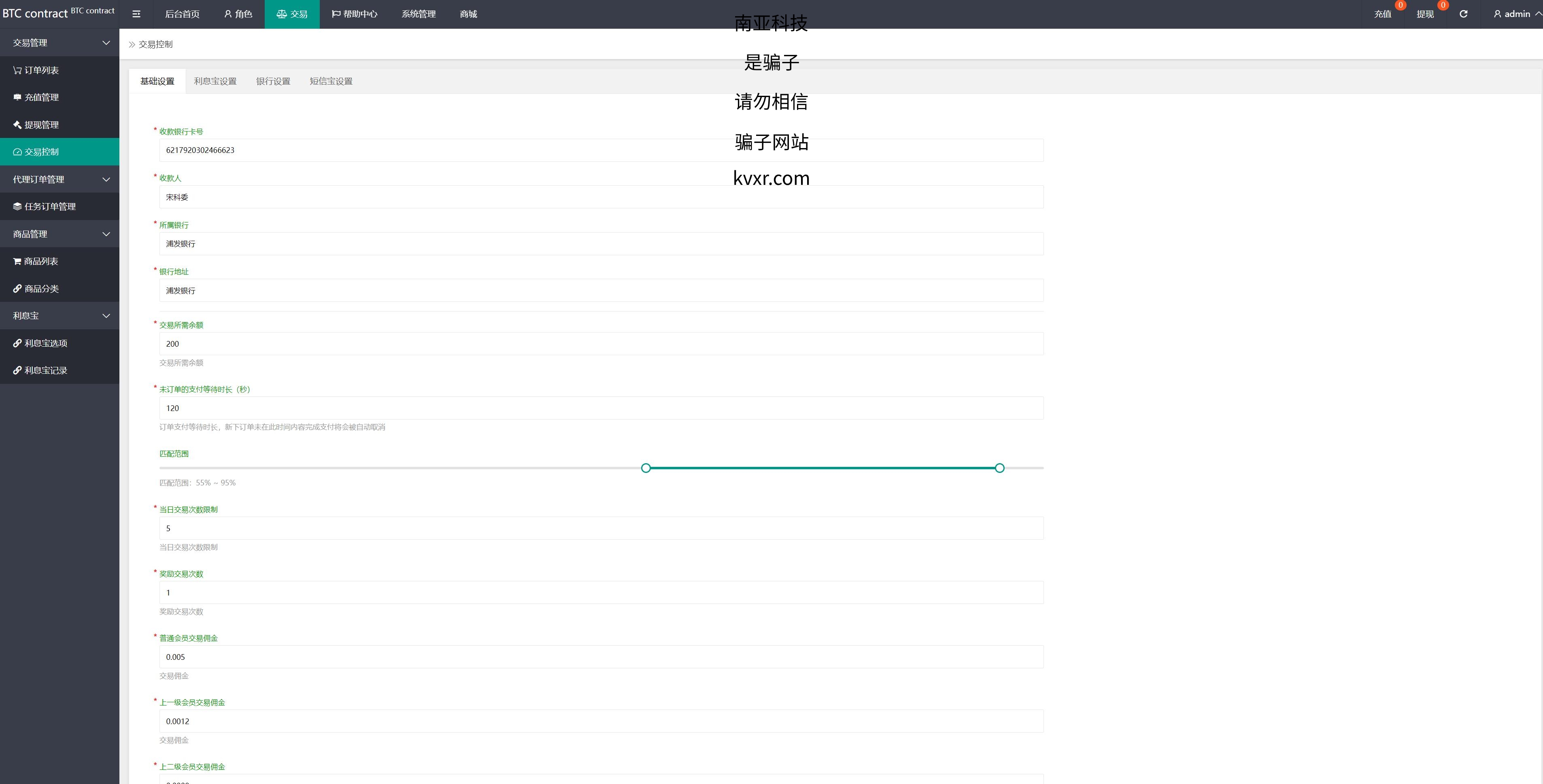
Task: Collapse the 代理订单管理 sidebar group
Action: (x=106, y=180)
